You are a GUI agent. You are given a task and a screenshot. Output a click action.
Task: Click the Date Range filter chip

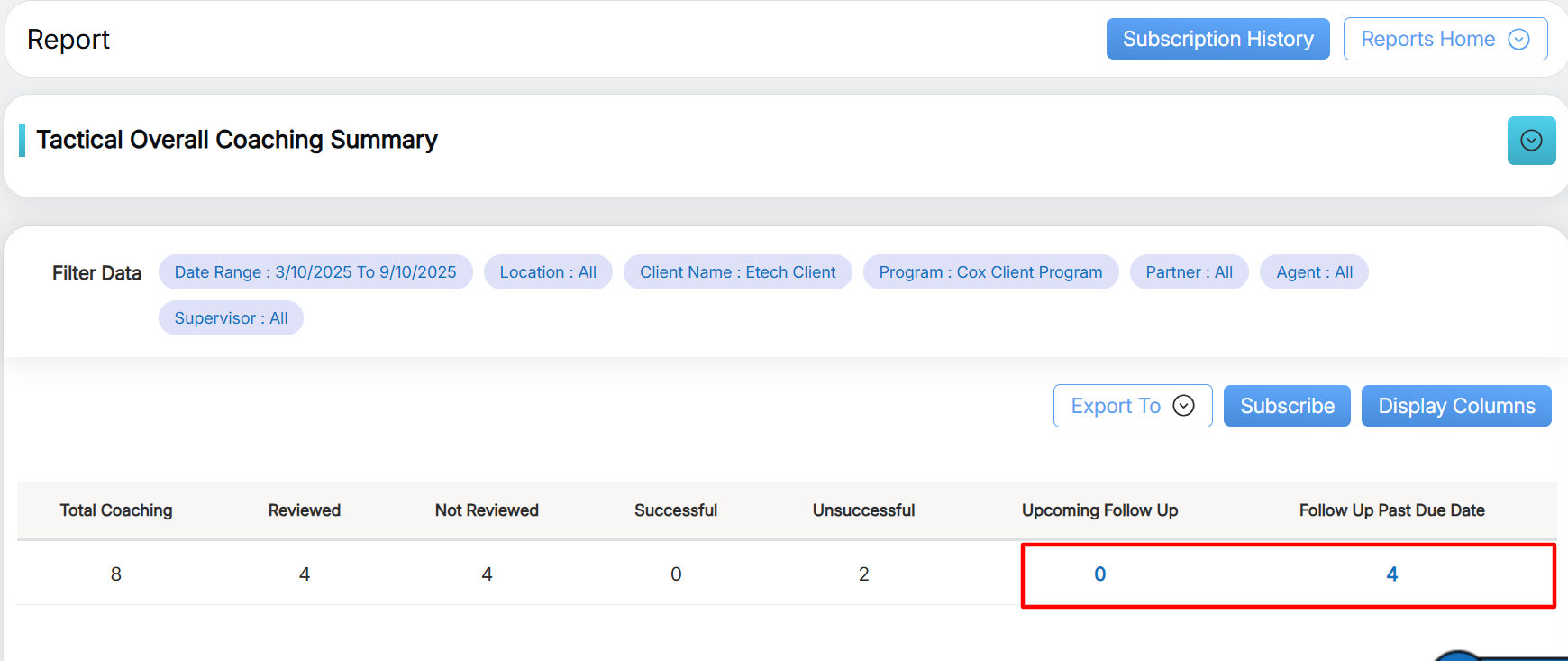(x=315, y=272)
